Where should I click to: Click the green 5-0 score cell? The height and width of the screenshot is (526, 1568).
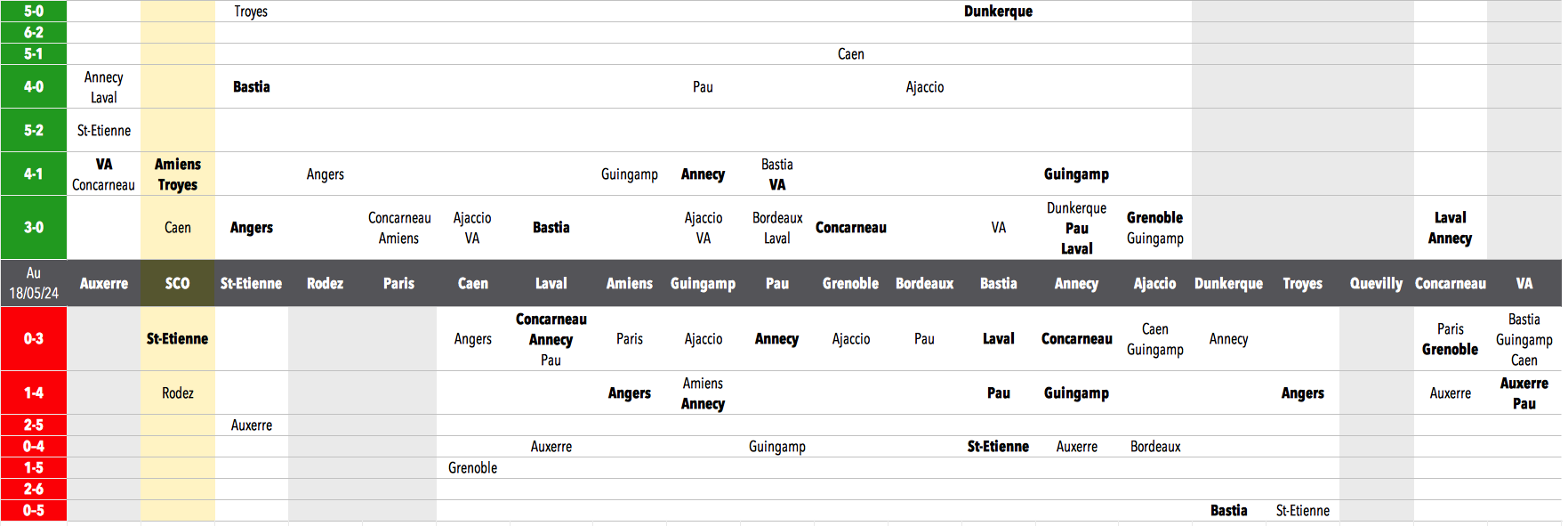(34, 12)
